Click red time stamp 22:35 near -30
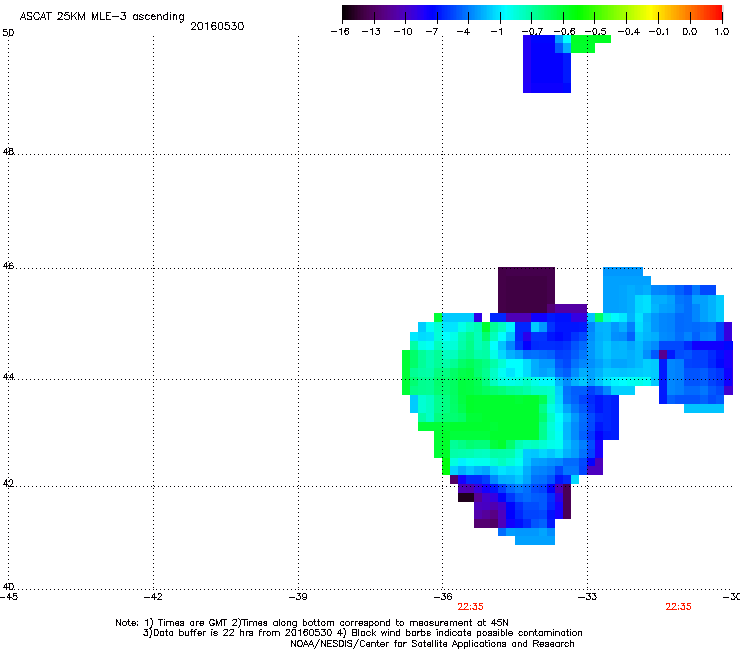 [678, 607]
